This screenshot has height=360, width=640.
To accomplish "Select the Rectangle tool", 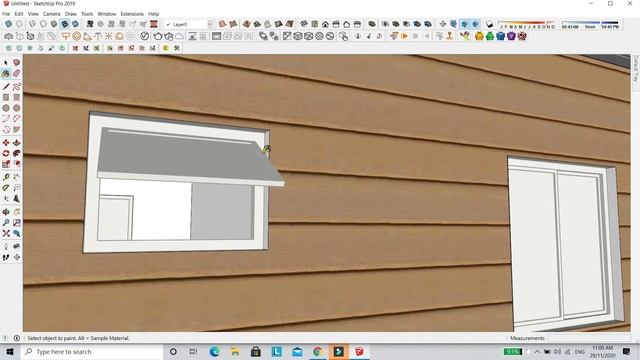I will 6,97.
